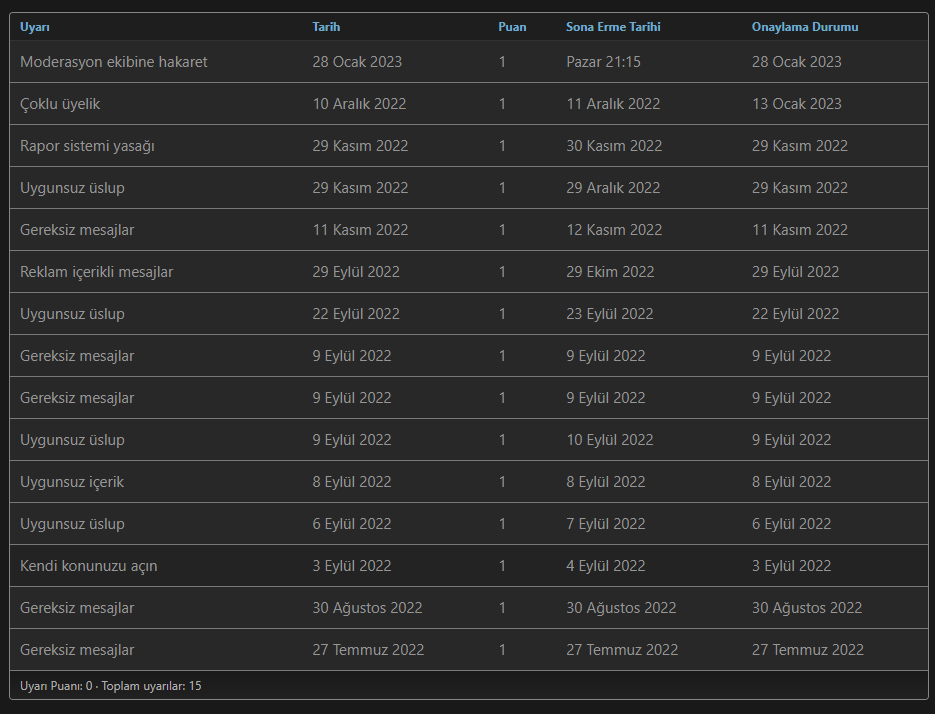Image resolution: width=935 pixels, height=714 pixels.
Task: Click the "Toplam uyarılar: 15" footer text
Action: pos(152,686)
